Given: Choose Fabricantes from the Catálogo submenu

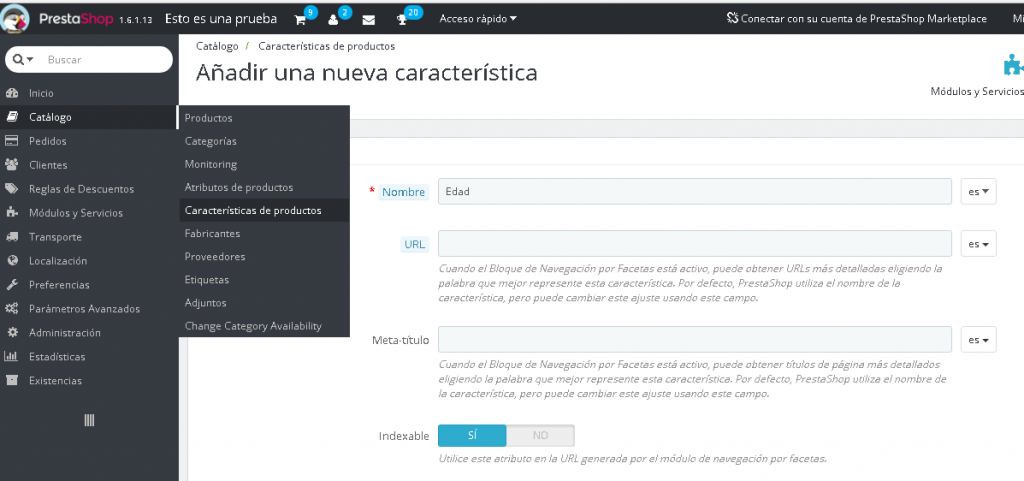Looking at the screenshot, I should [212, 233].
